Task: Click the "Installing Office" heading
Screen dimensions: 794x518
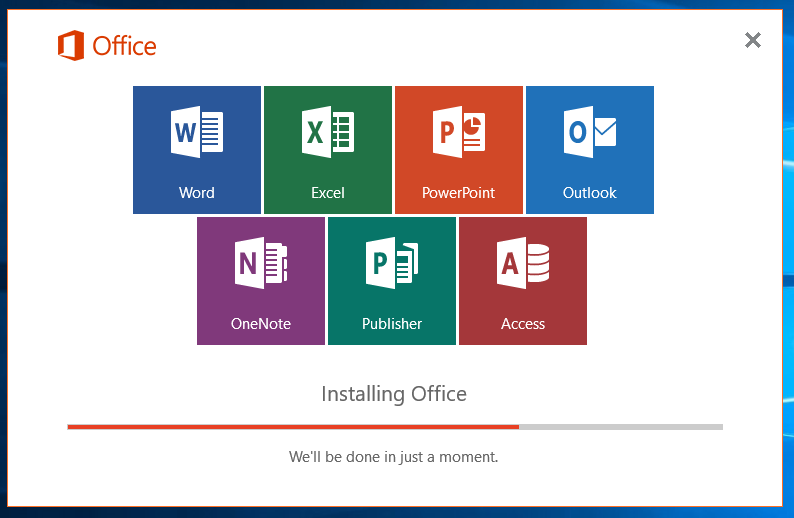Action: pos(394,394)
